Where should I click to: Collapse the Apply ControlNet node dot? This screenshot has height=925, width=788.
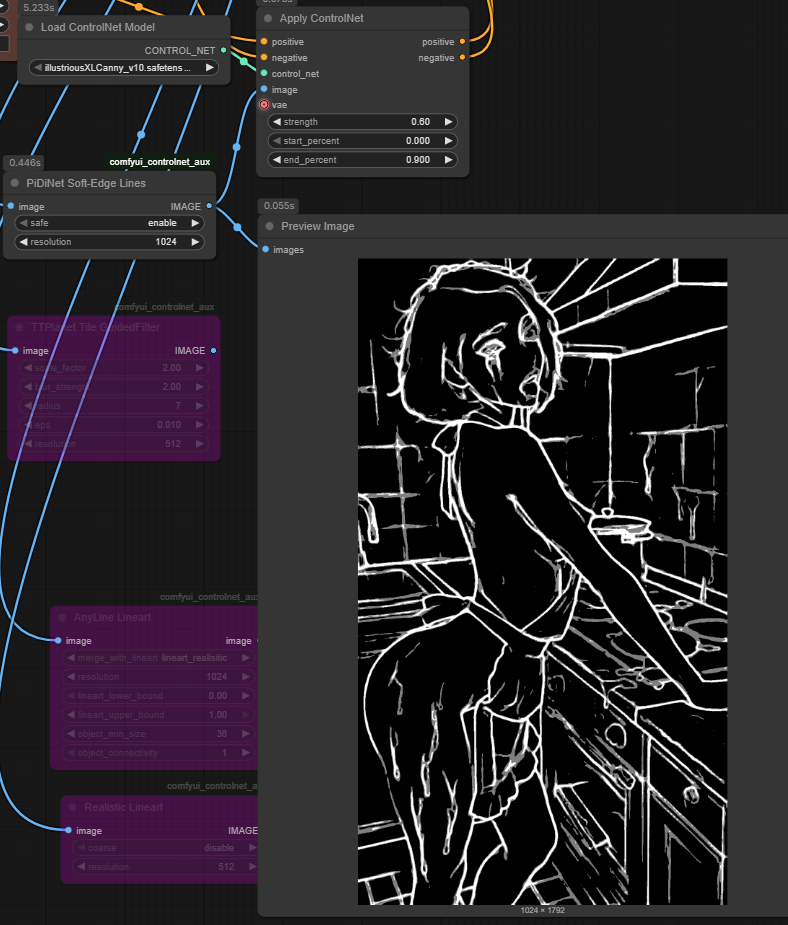pyautogui.click(x=269, y=19)
